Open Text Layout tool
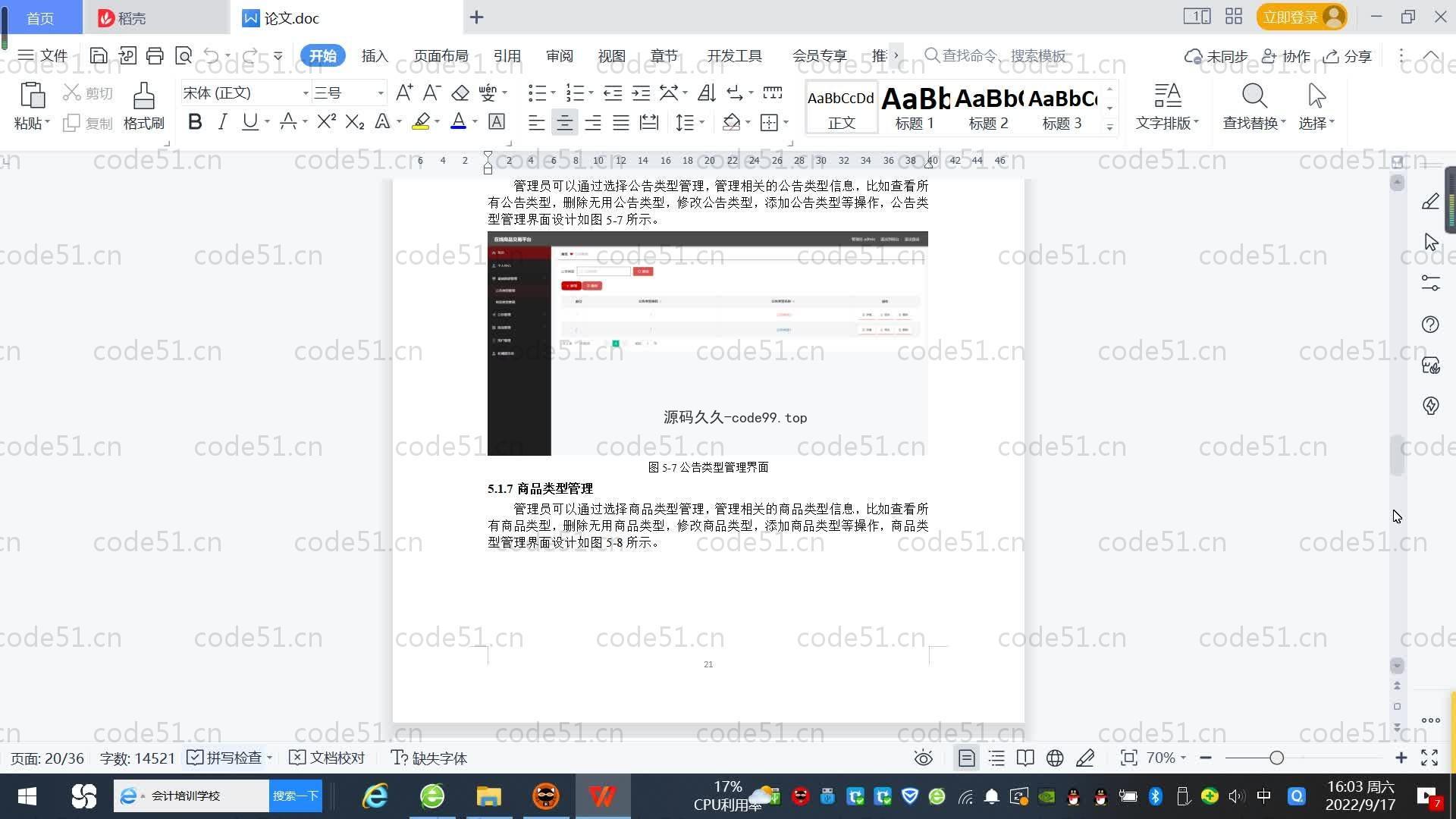The image size is (1456, 819). pos(1167,106)
